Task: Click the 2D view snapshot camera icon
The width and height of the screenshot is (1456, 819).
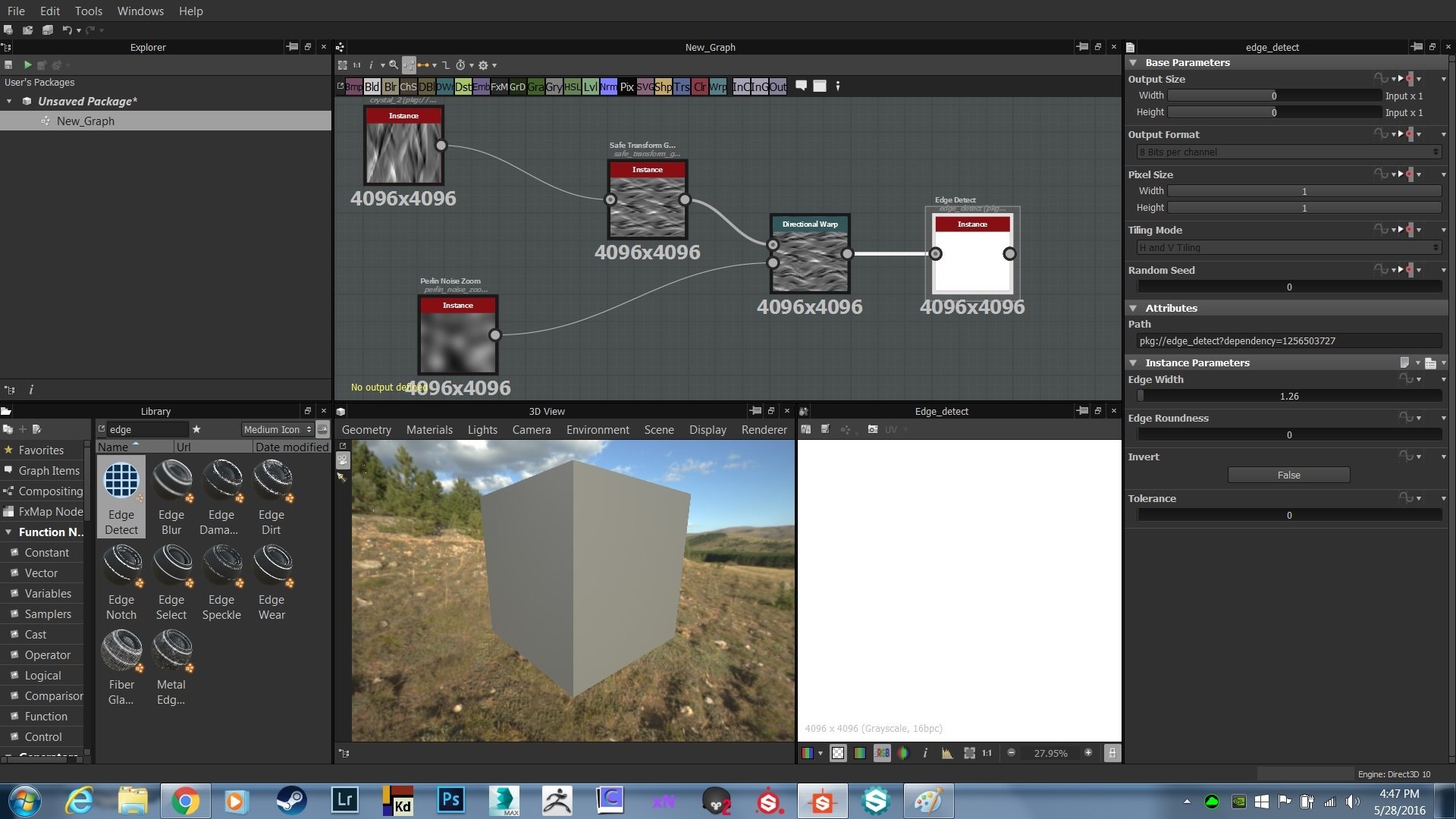Action: coord(873,429)
